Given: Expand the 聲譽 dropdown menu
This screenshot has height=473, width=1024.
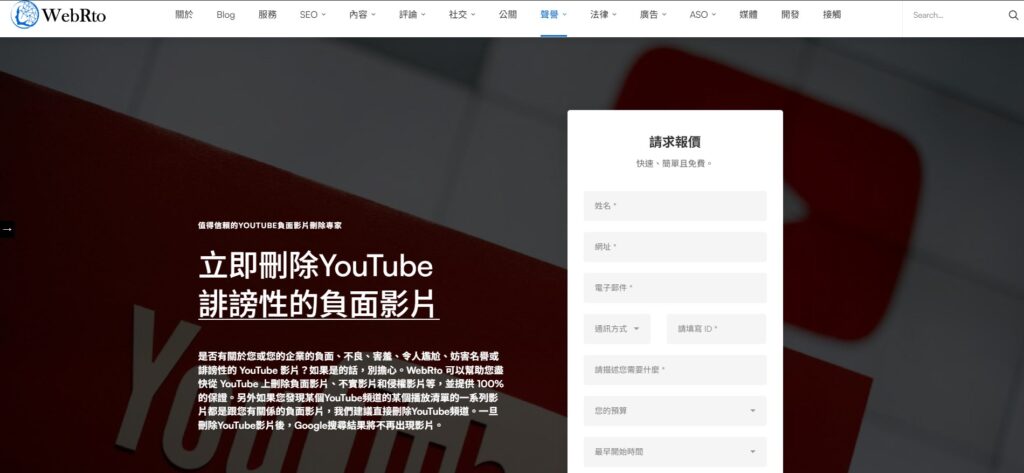Looking at the screenshot, I should [554, 14].
